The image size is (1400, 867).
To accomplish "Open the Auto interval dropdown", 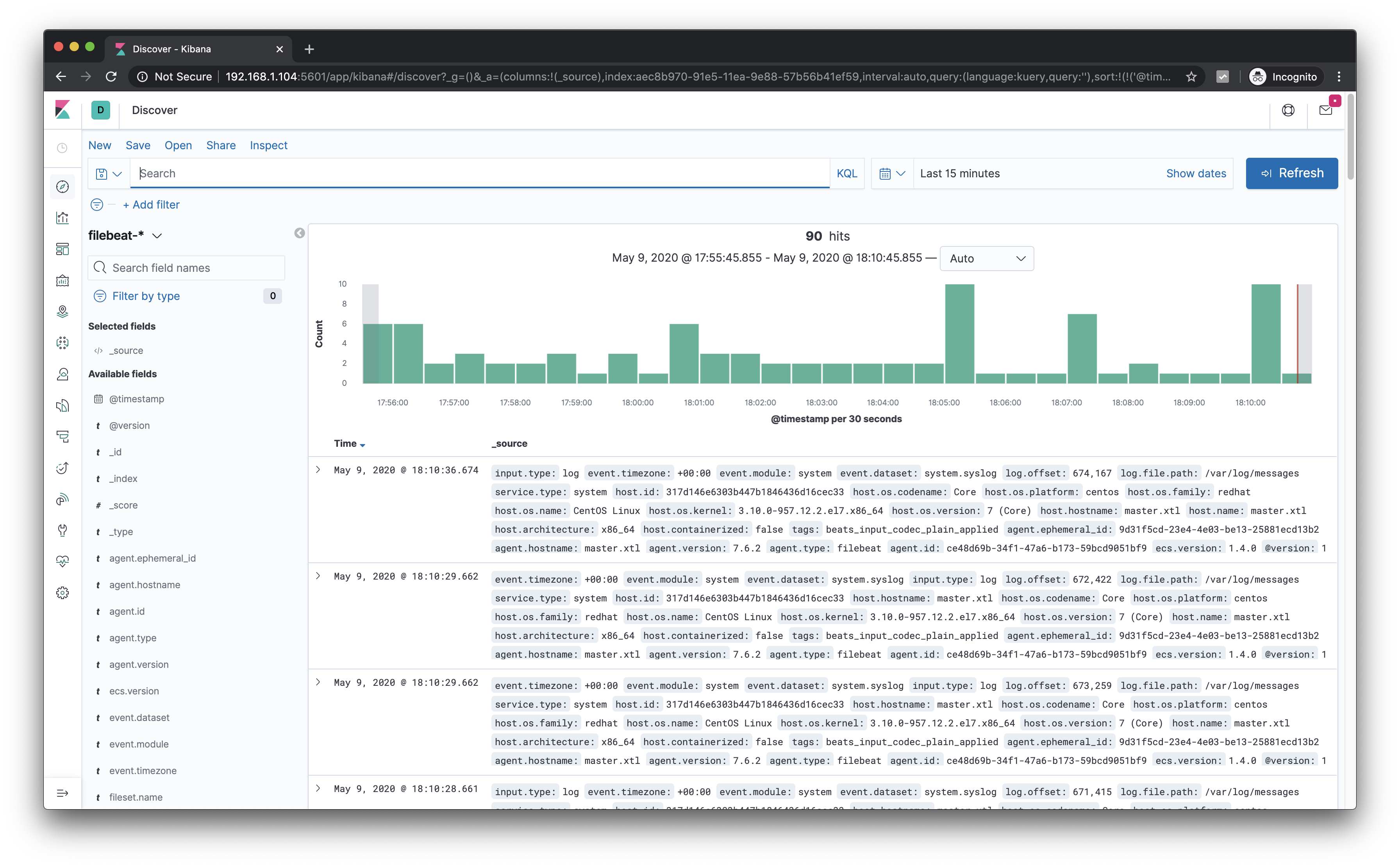I will (x=986, y=259).
